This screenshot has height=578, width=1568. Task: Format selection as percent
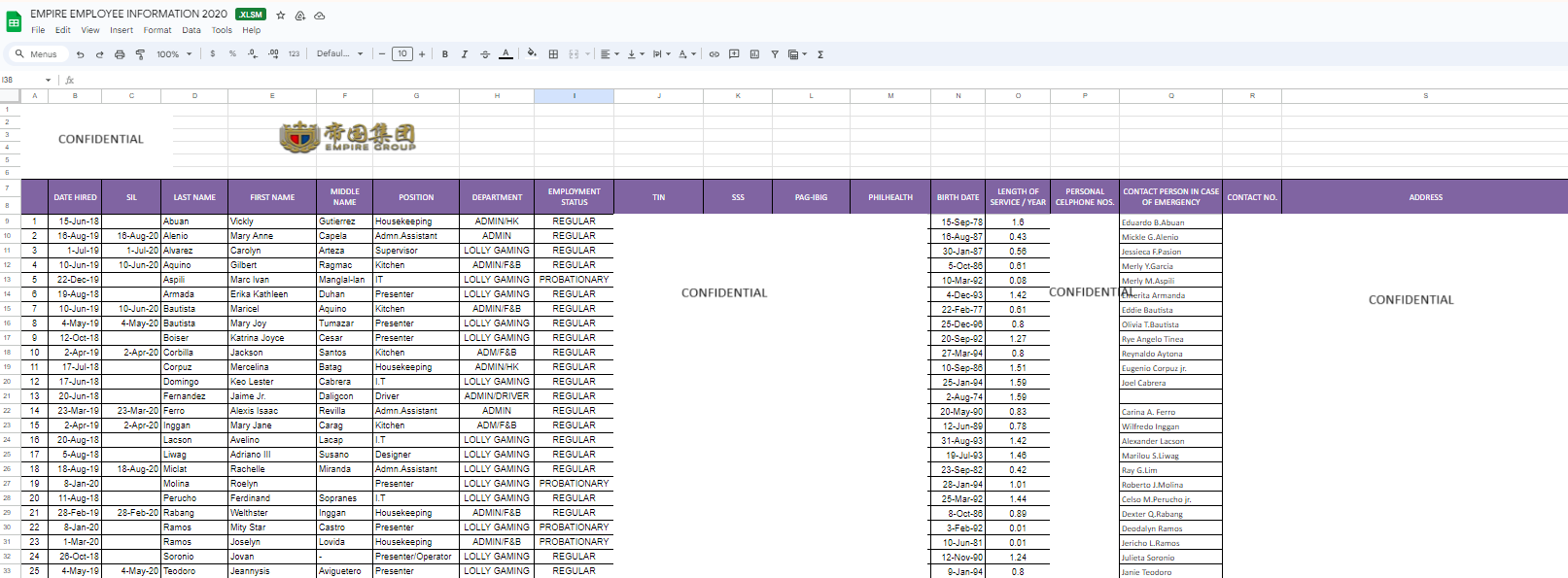coord(232,54)
